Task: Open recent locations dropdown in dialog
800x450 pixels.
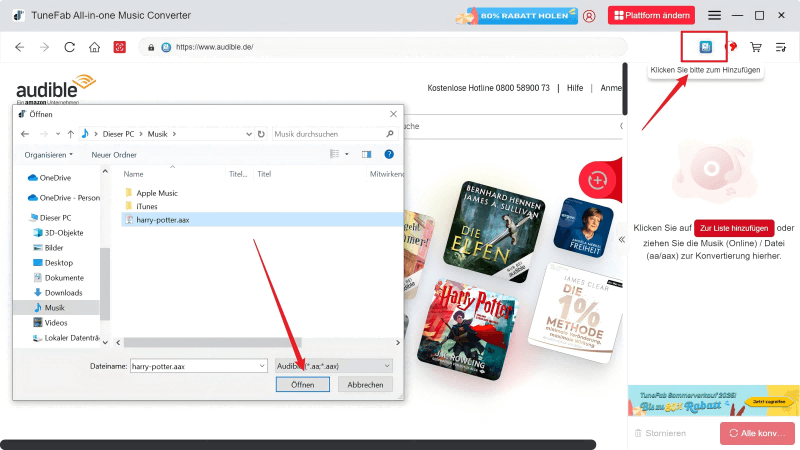Action: coord(58,134)
